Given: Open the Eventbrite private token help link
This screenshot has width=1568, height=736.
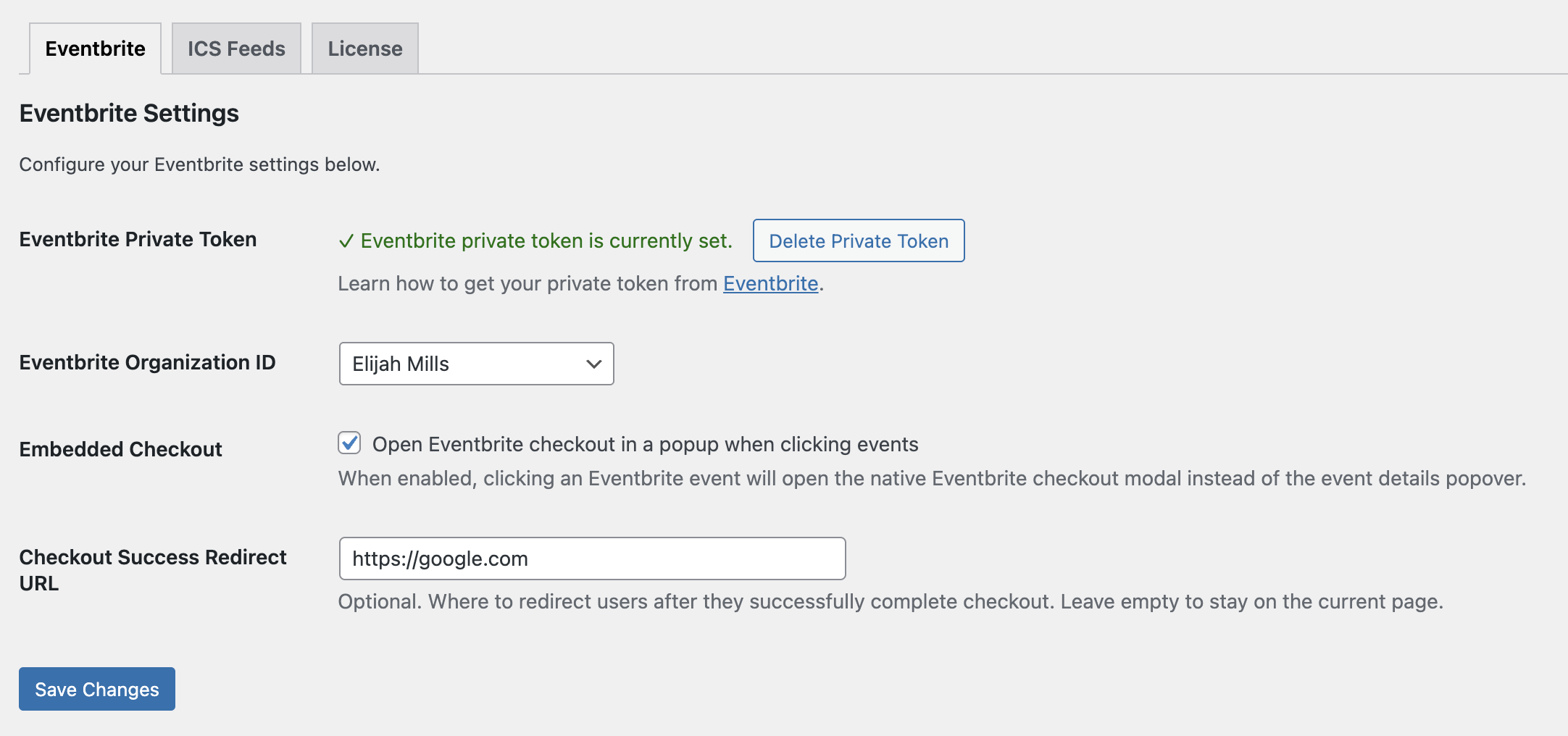Looking at the screenshot, I should click(770, 283).
